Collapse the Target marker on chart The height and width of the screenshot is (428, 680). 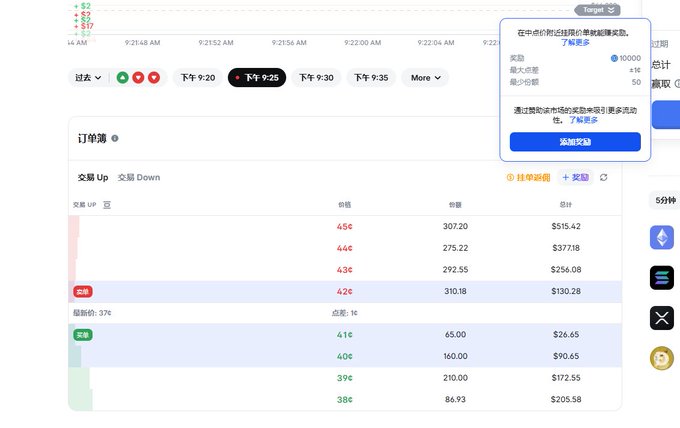pyautogui.click(x=597, y=10)
